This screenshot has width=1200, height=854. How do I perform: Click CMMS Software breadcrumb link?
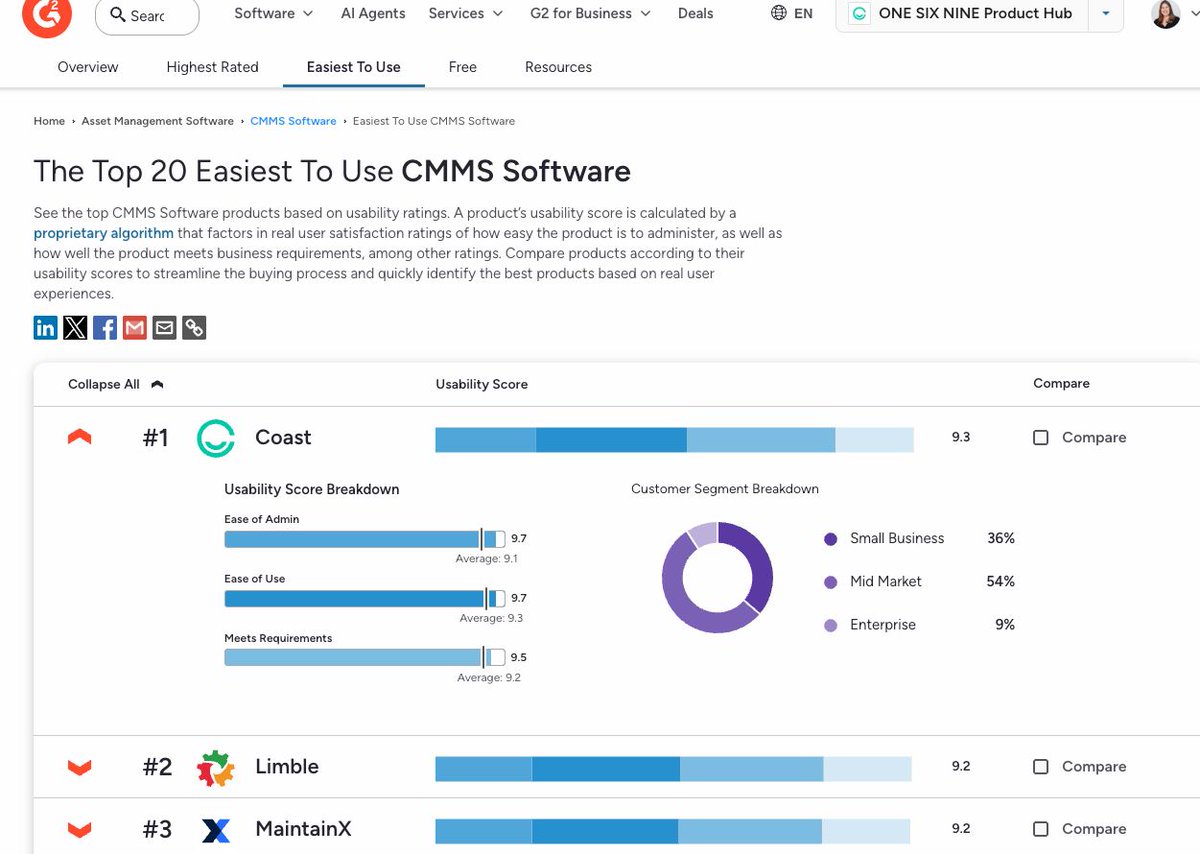(x=293, y=121)
